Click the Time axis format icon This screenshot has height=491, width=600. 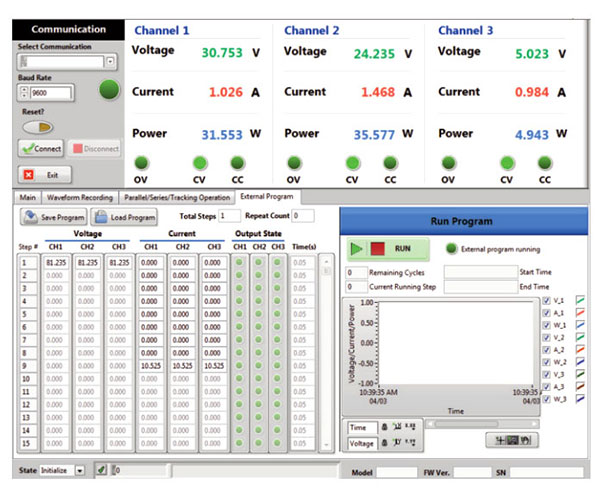(410, 426)
